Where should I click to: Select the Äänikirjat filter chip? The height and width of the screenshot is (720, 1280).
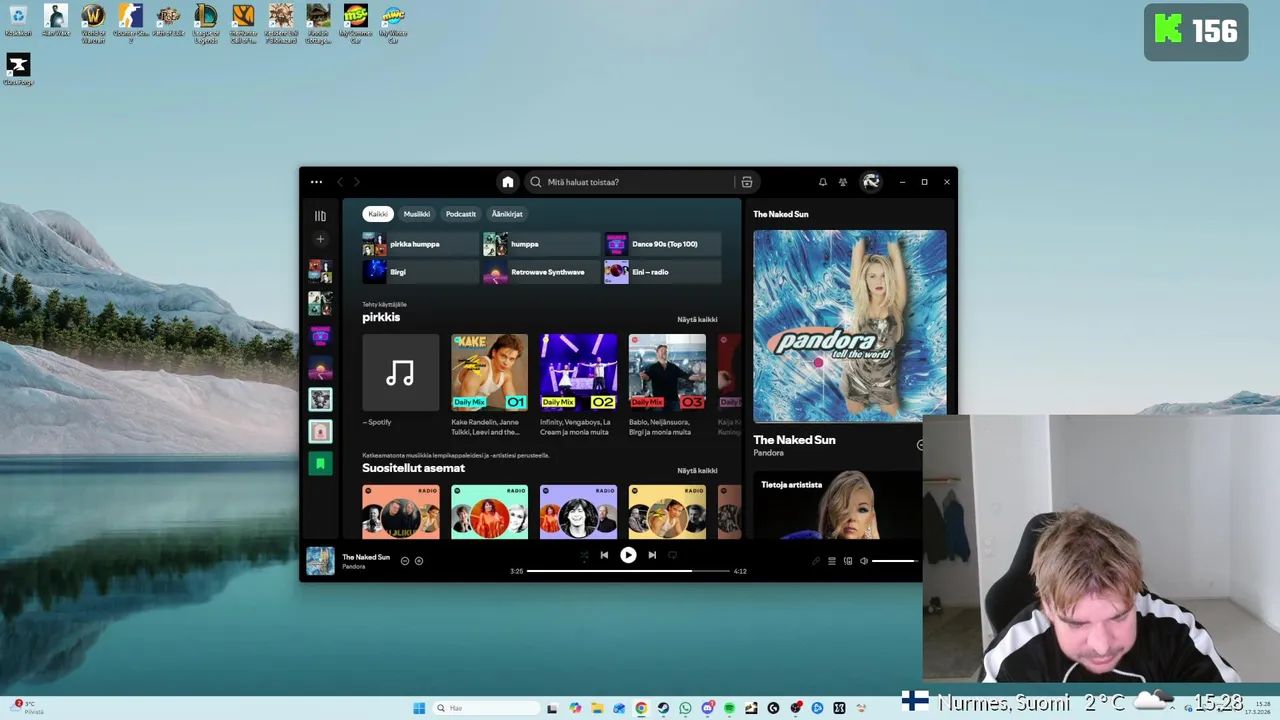click(507, 214)
